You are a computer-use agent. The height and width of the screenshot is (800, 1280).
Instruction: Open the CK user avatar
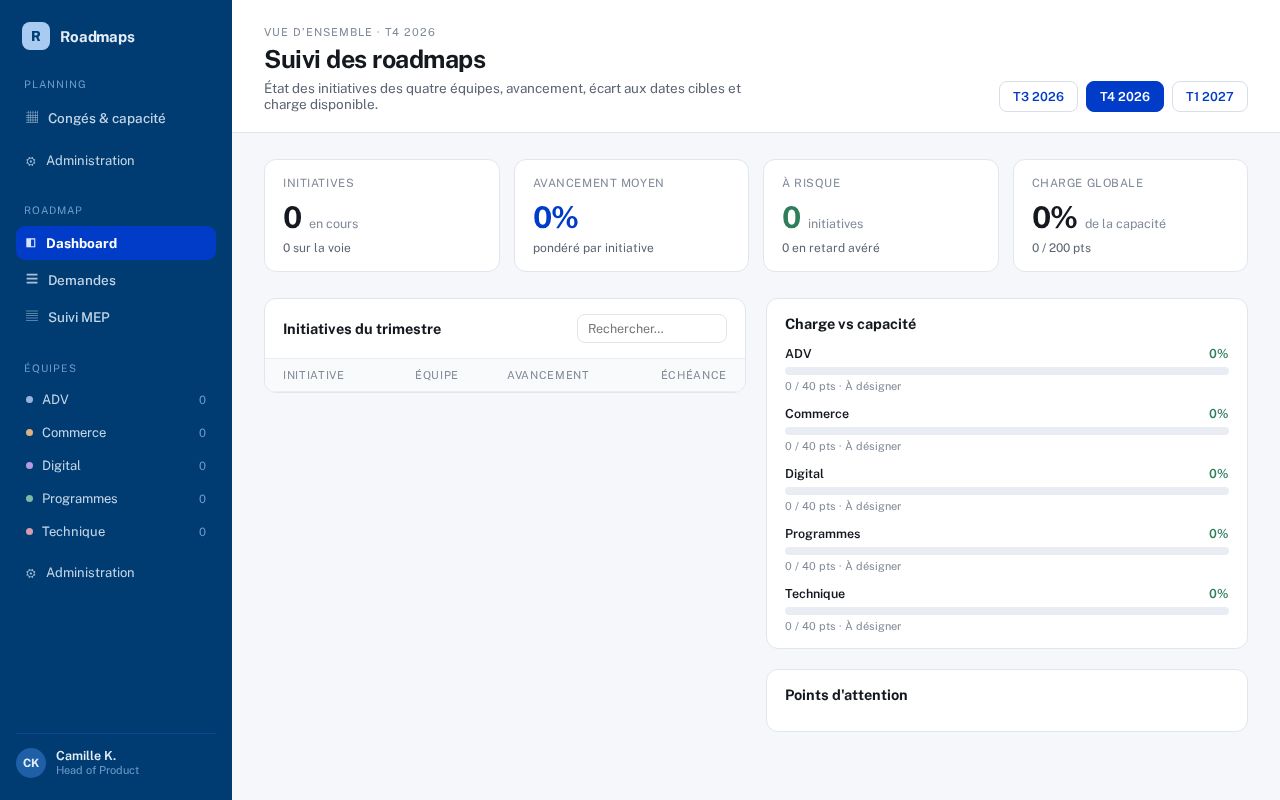click(x=31, y=763)
